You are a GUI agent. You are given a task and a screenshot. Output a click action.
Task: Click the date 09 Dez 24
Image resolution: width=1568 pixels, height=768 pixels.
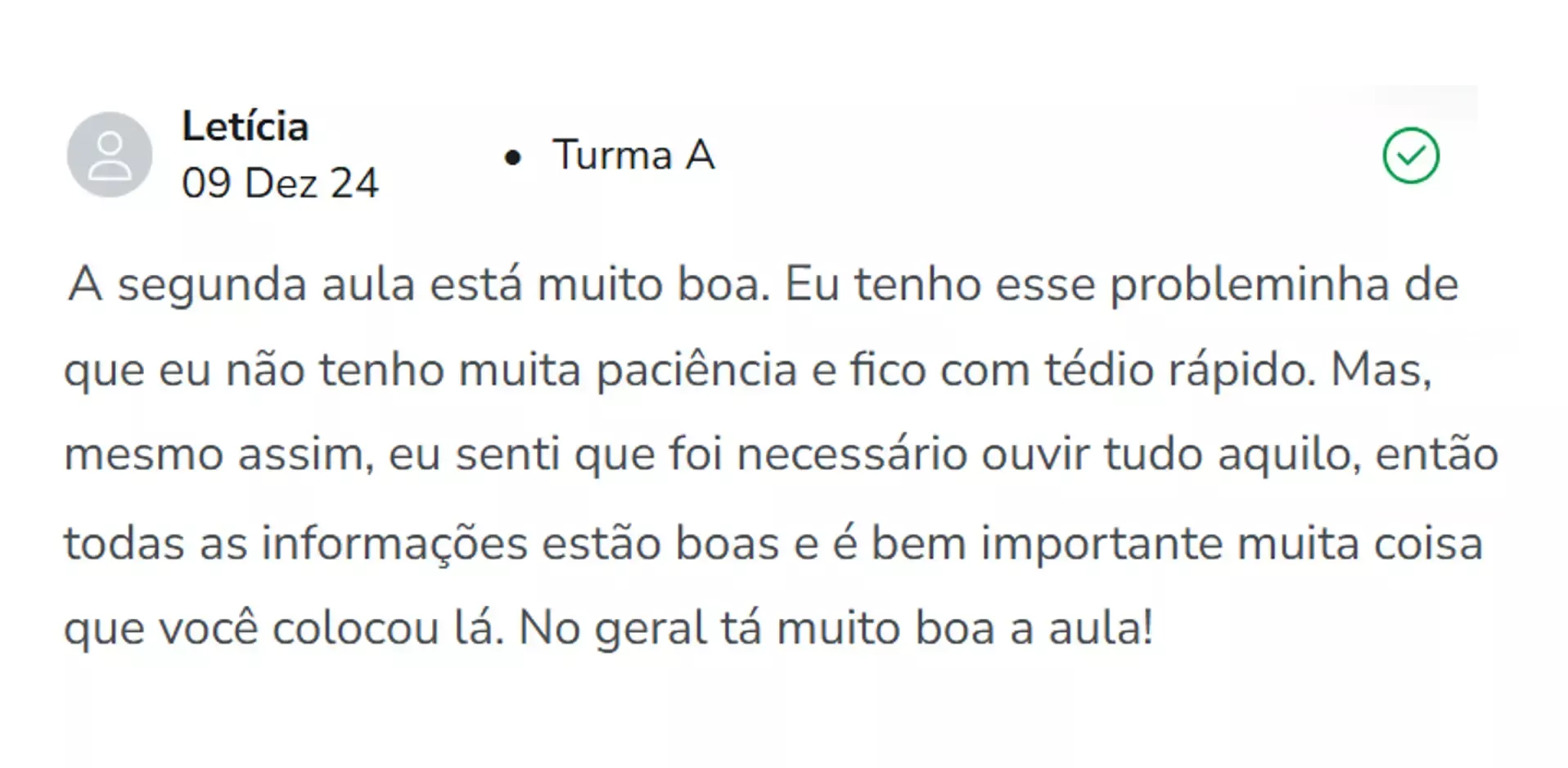[x=280, y=183]
